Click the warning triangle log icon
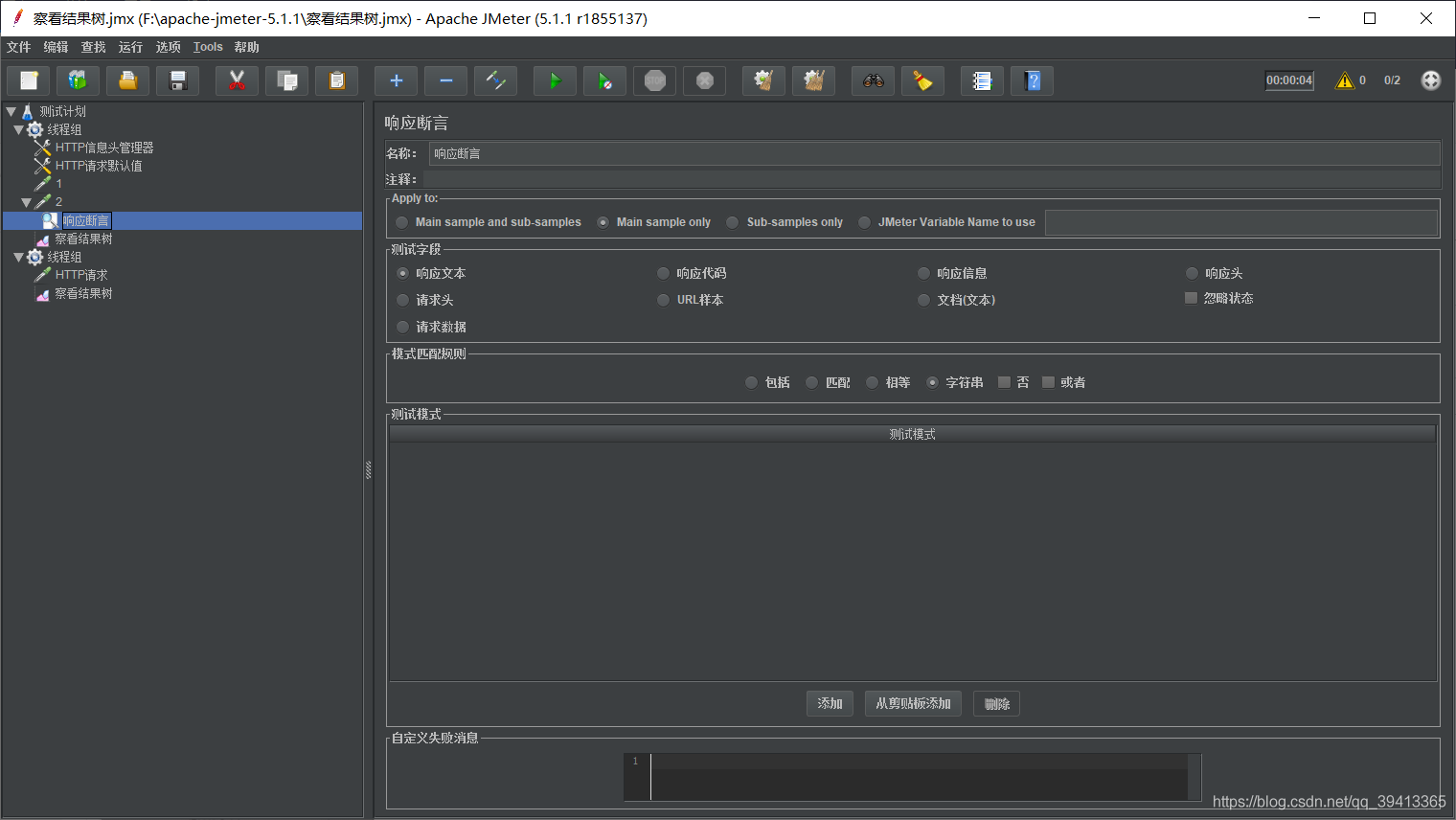Image resolution: width=1456 pixels, height=820 pixels. pyautogui.click(x=1345, y=80)
